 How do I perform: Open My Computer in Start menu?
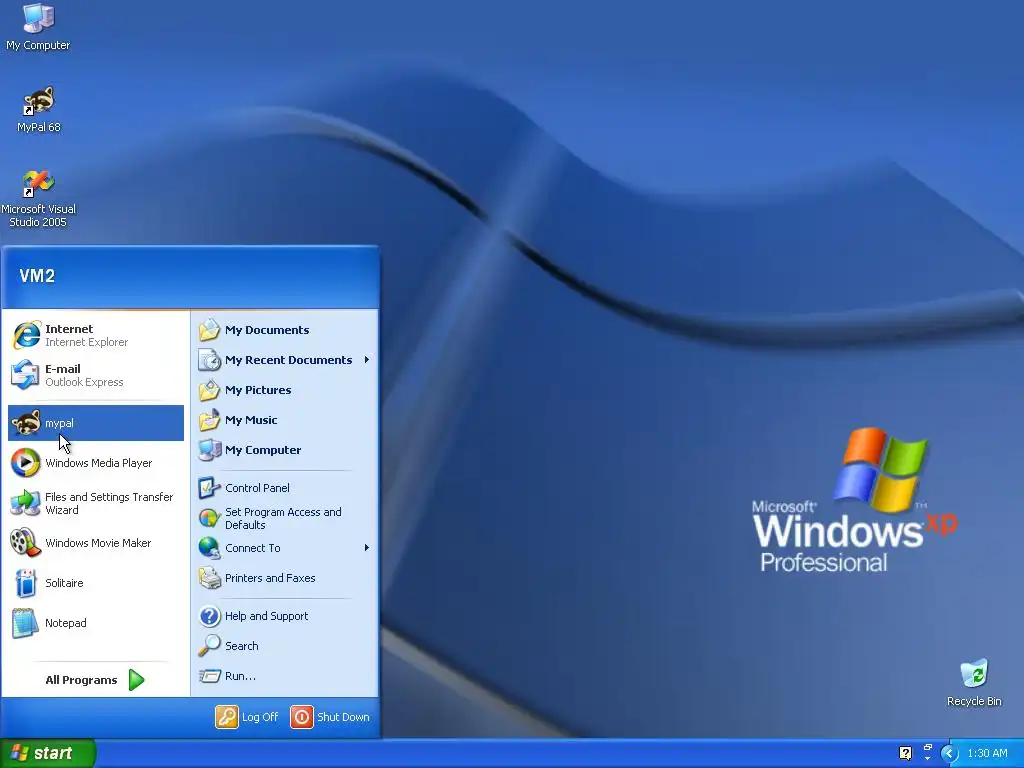[x=285, y=450]
